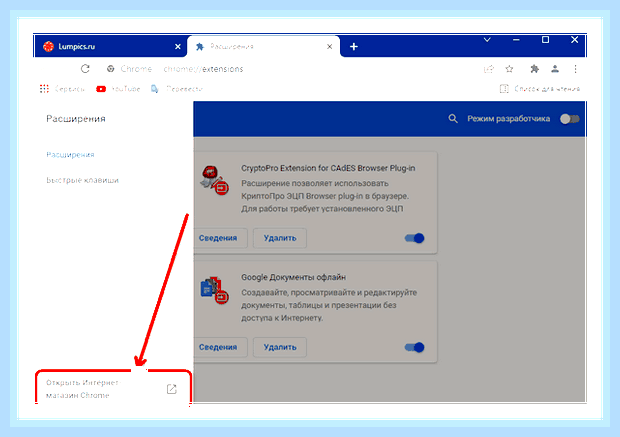Open the user profile icon
Viewport: 620px width, 437px height.
(555, 69)
